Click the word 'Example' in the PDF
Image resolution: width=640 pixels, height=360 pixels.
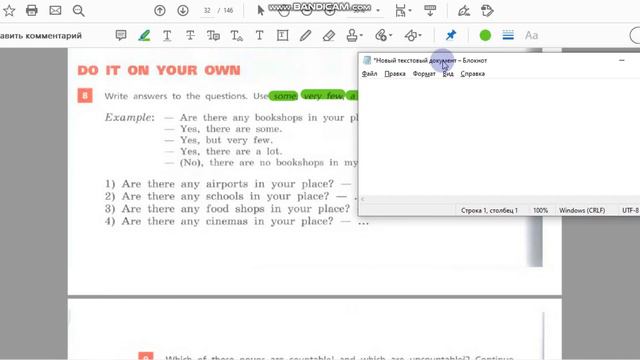click(x=128, y=118)
